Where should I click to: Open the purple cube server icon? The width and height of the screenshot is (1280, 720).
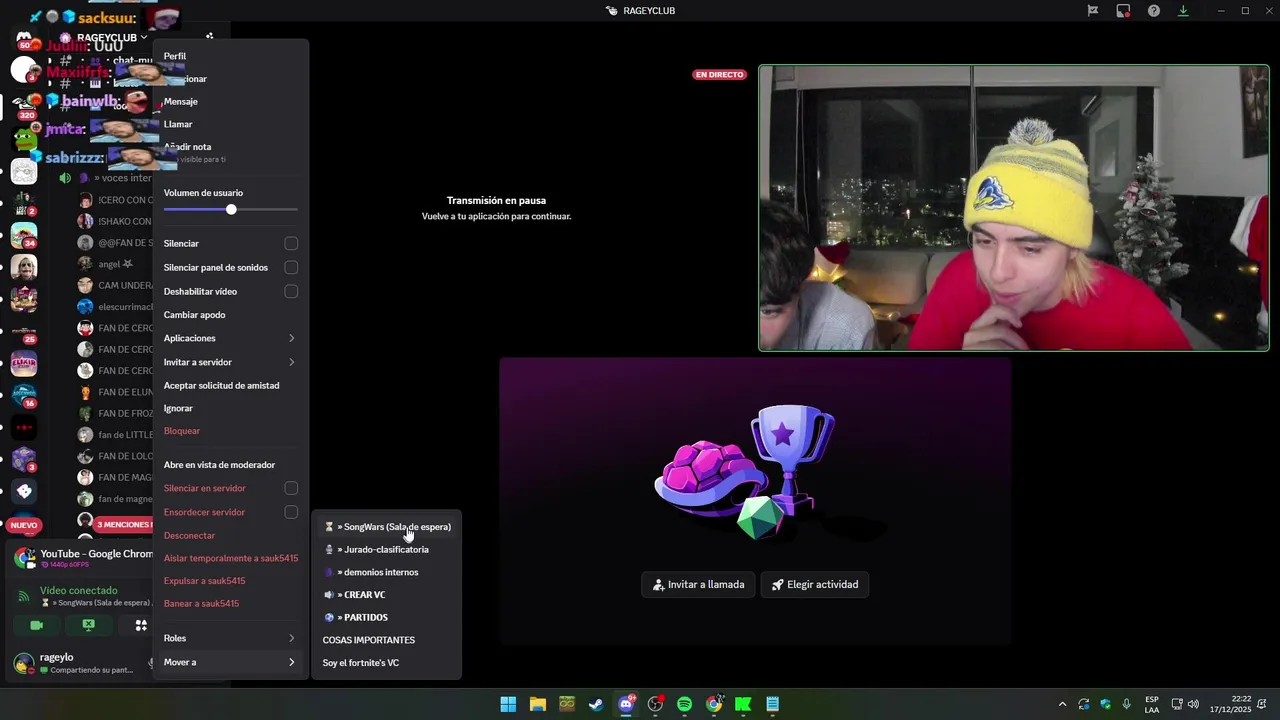coord(24,460)
